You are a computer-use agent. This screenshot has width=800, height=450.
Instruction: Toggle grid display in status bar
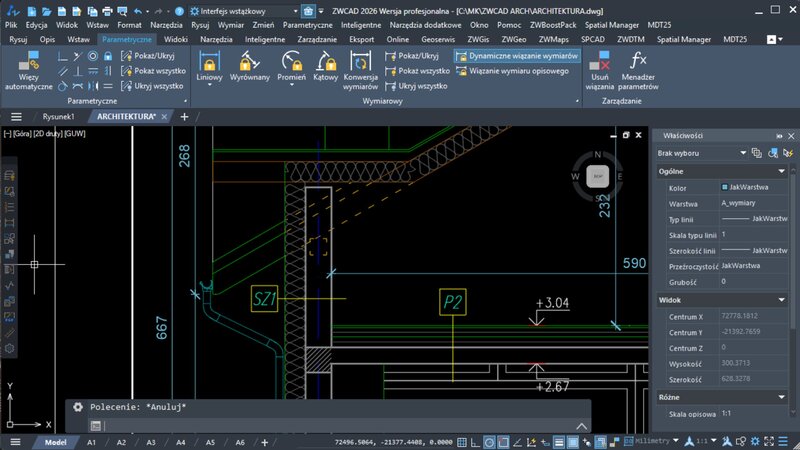click(x=462, y=442)
